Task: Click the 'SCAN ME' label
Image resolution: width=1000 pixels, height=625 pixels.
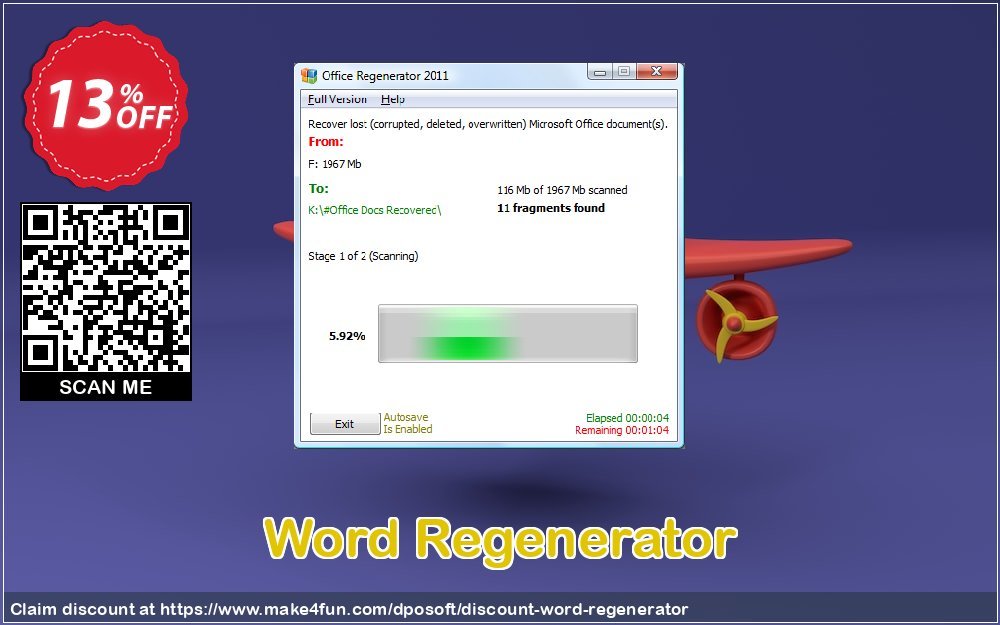Action: pos(106,387)
